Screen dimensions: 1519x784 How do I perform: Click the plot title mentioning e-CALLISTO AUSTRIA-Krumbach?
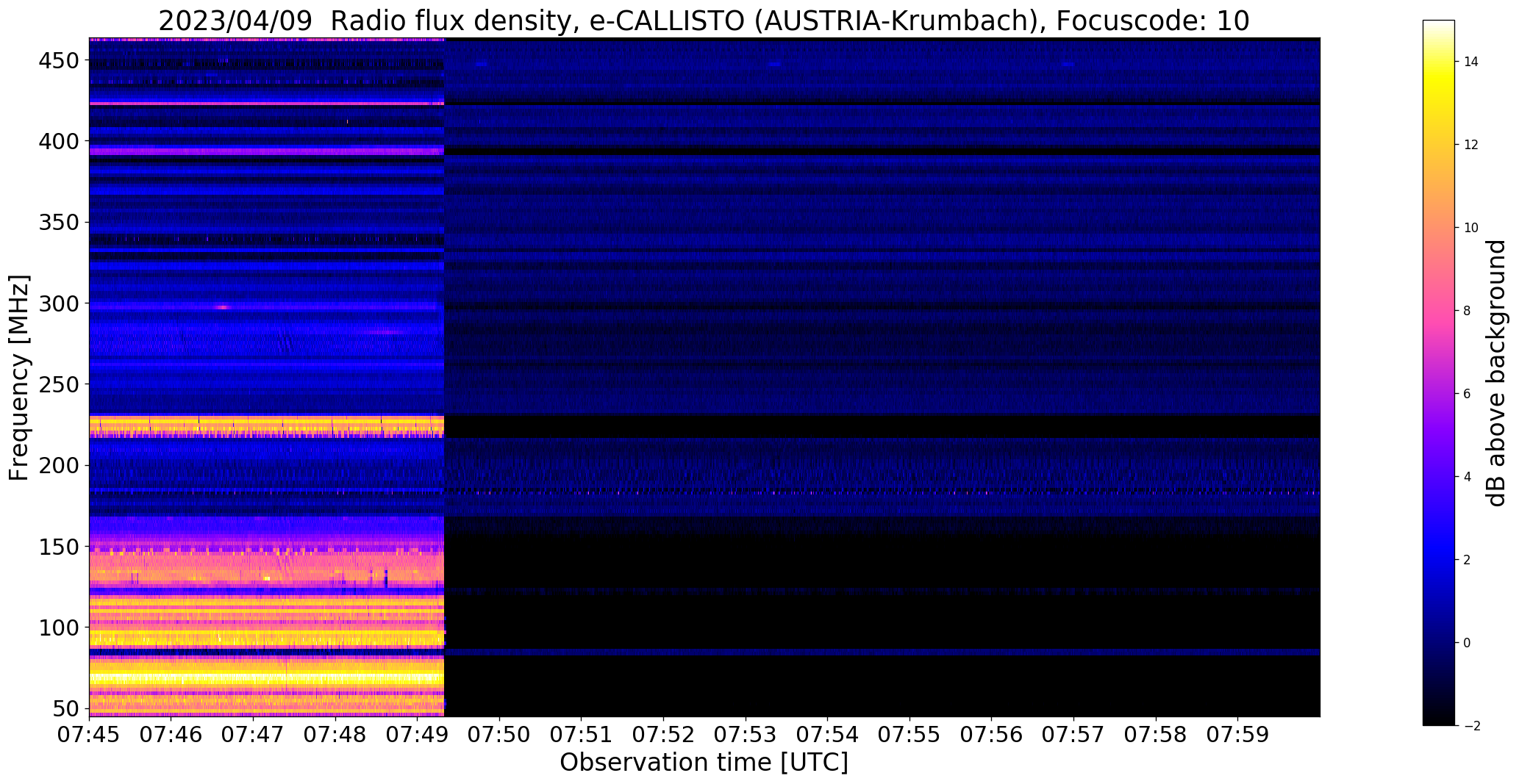click(704, 21)
